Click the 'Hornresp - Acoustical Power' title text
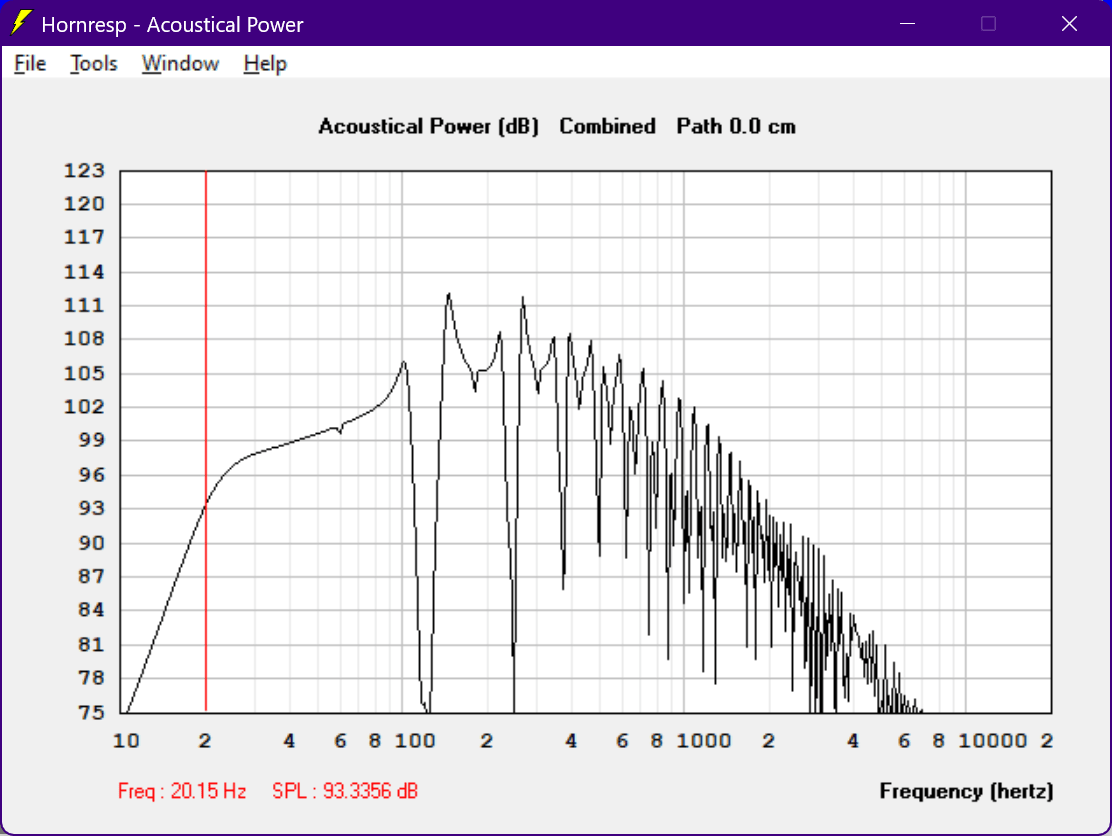The width and height of the screenshot is (1112, 836). (172, 25)
